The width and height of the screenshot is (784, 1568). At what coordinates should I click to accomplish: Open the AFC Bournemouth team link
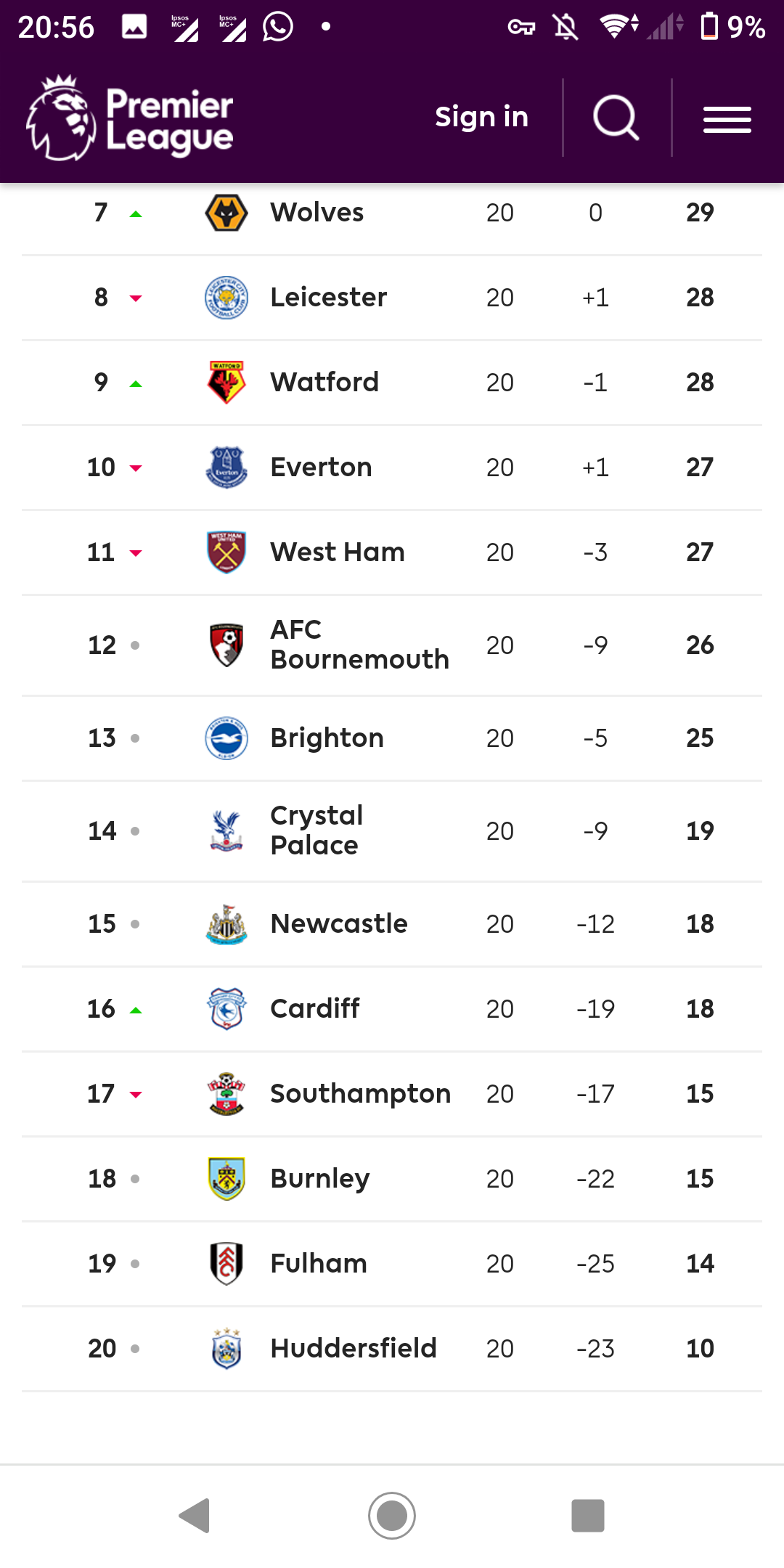tap(359, 645)
